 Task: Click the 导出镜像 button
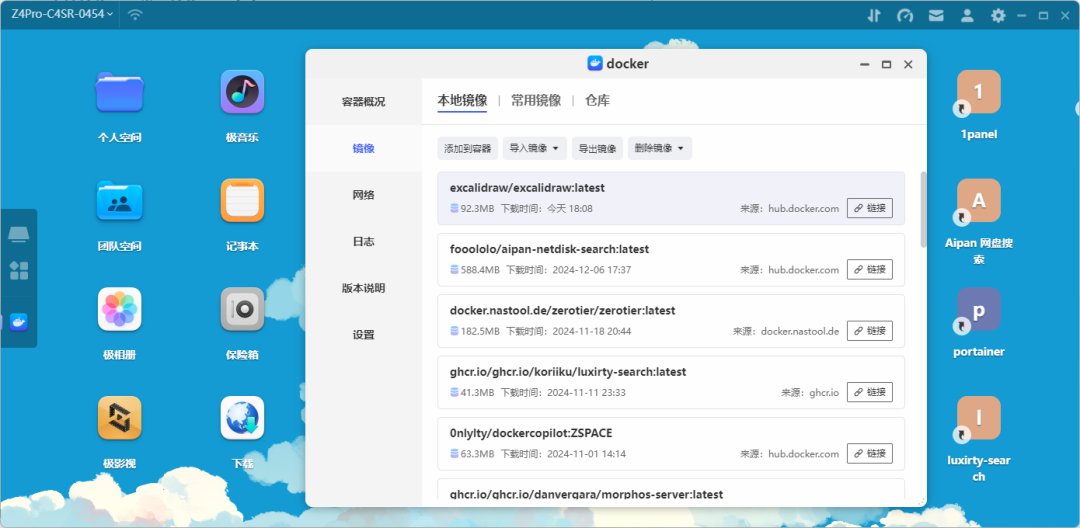597,148
